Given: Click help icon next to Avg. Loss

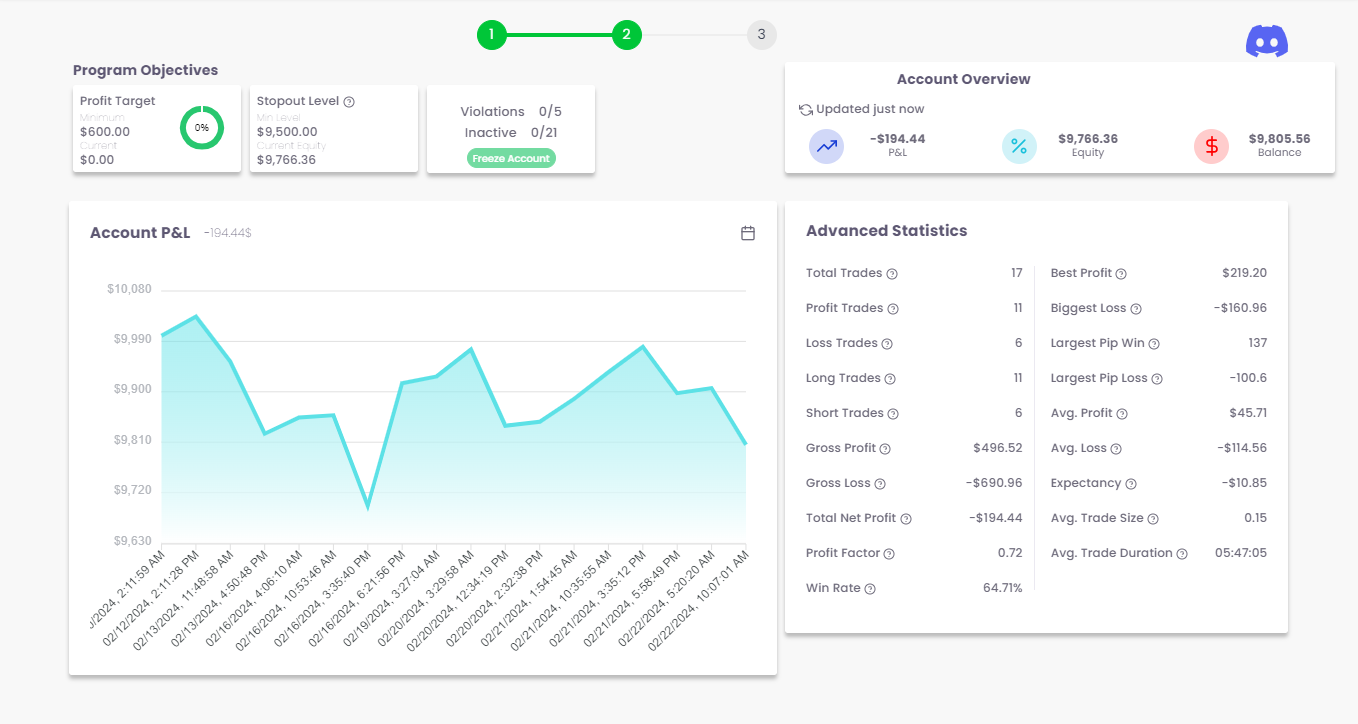Looking at the screenshot, I should (x=1116, y=449).
